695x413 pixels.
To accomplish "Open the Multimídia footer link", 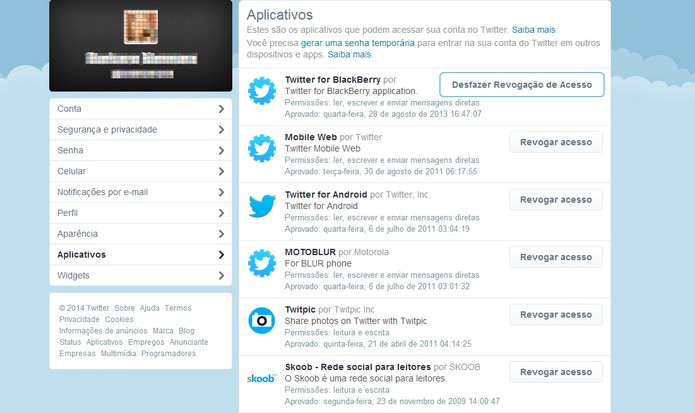I will (118, 354).
